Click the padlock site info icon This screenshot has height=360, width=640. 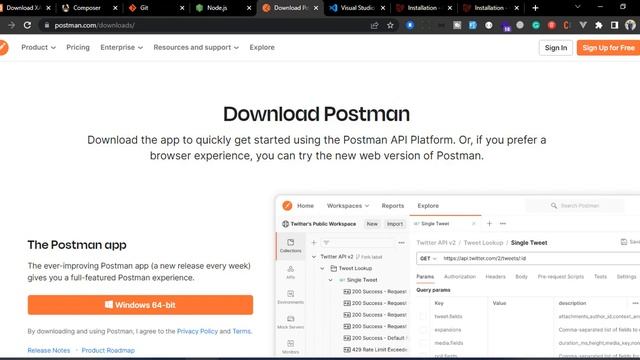47,25
